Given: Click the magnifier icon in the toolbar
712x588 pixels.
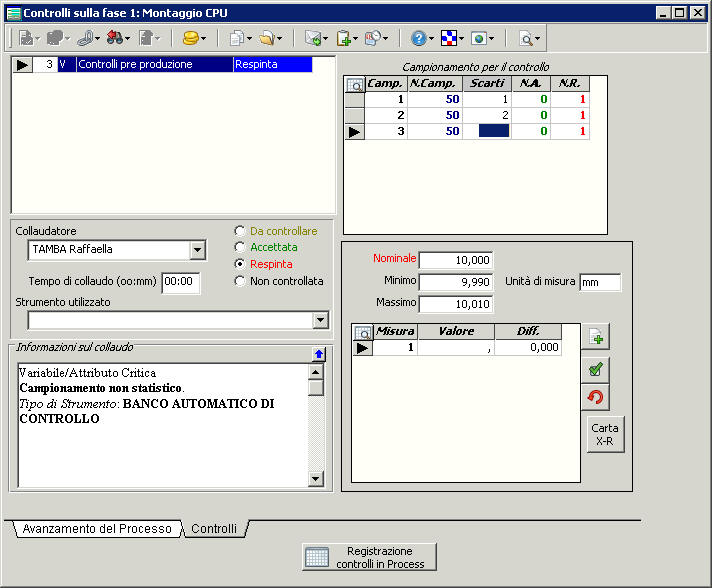Looking at the screenshot, I should pyautogui.click(x=525, y=38).
